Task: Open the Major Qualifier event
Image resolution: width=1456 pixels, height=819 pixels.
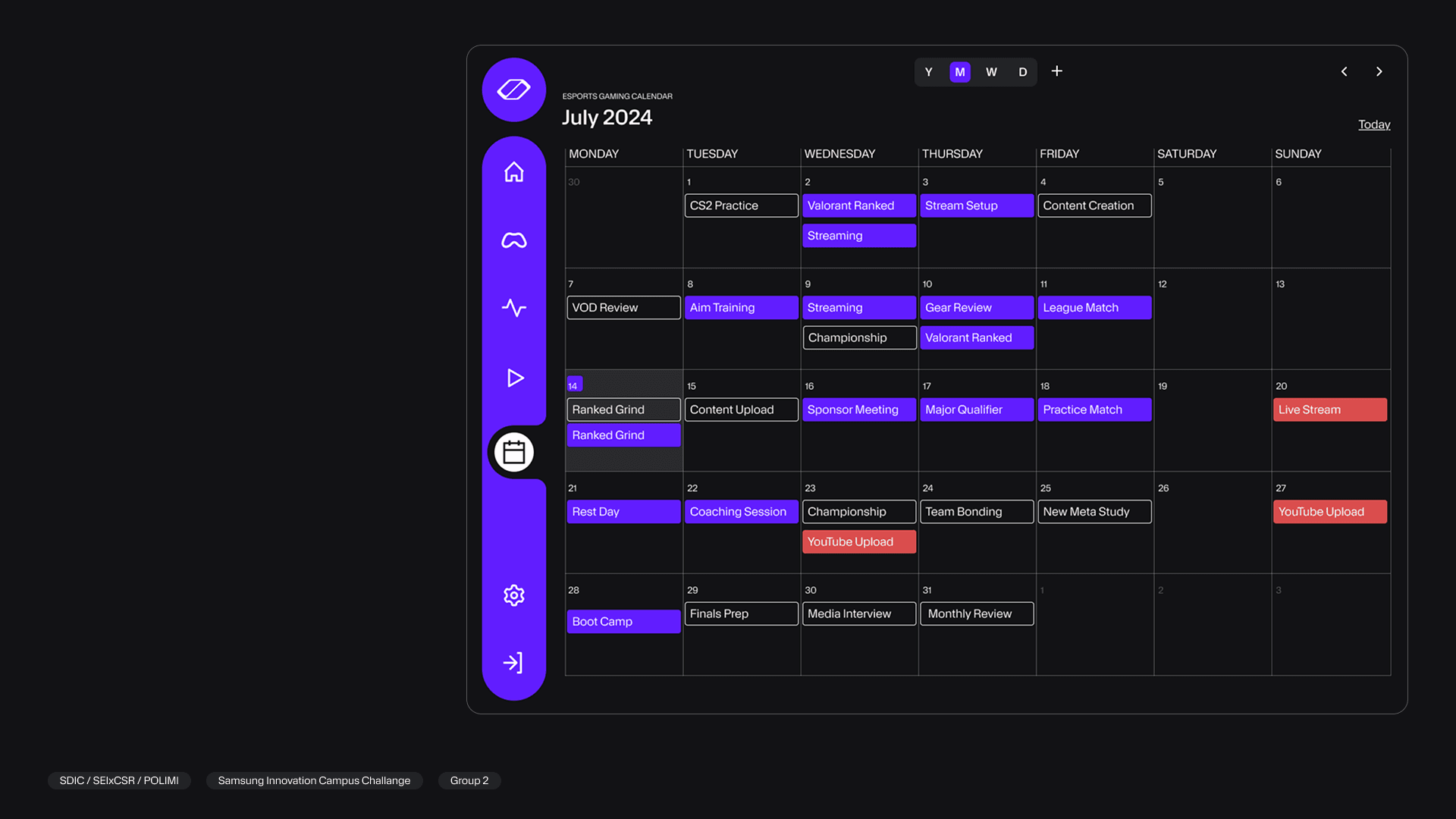Action: pos(976,409)
